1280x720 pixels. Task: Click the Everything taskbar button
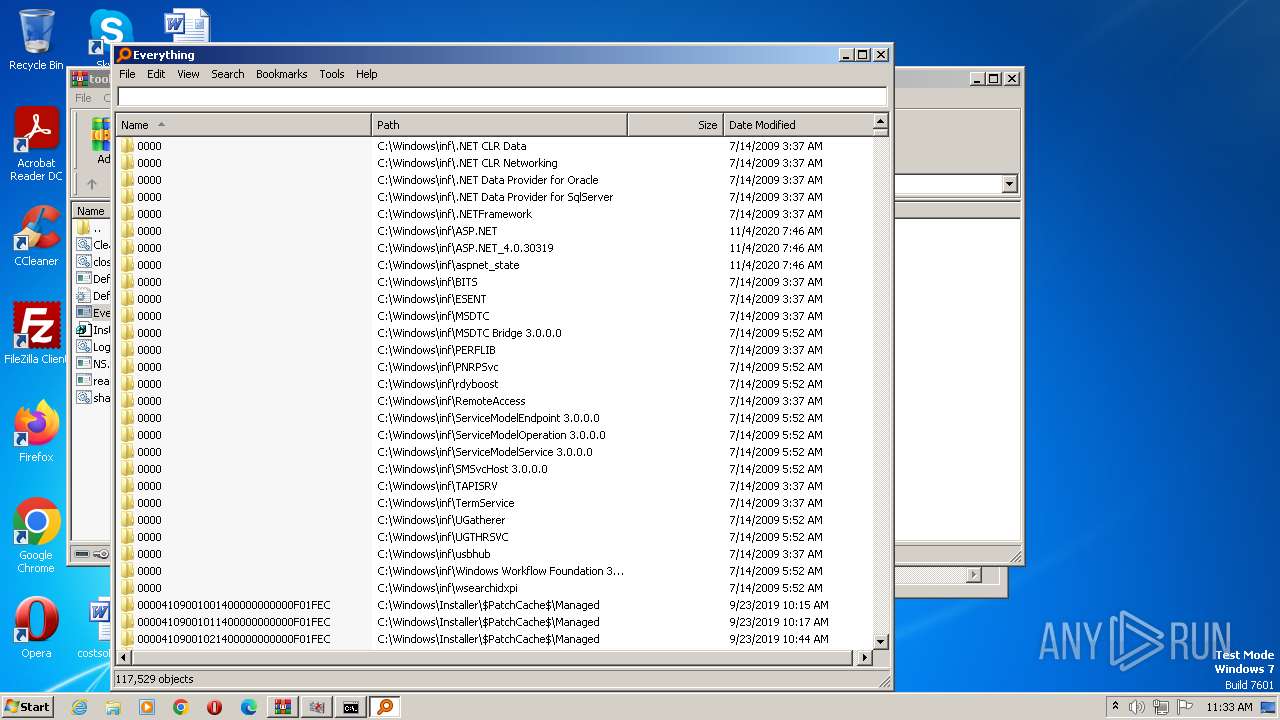(x=385, y=707)
